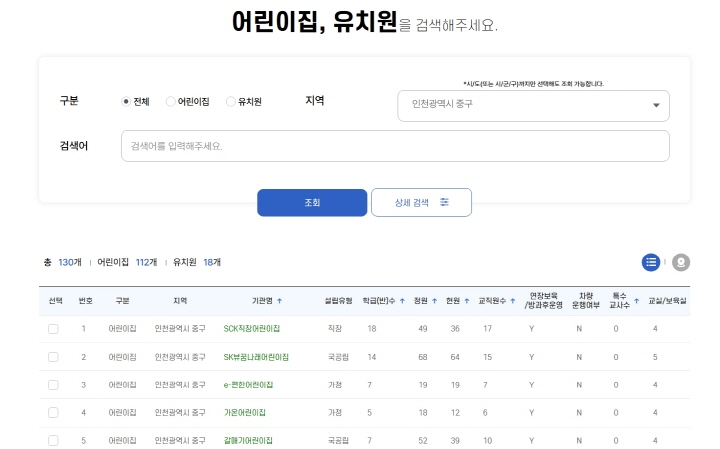
Task: Select the 유치원 radio button
Action: [x=231, y=101]
